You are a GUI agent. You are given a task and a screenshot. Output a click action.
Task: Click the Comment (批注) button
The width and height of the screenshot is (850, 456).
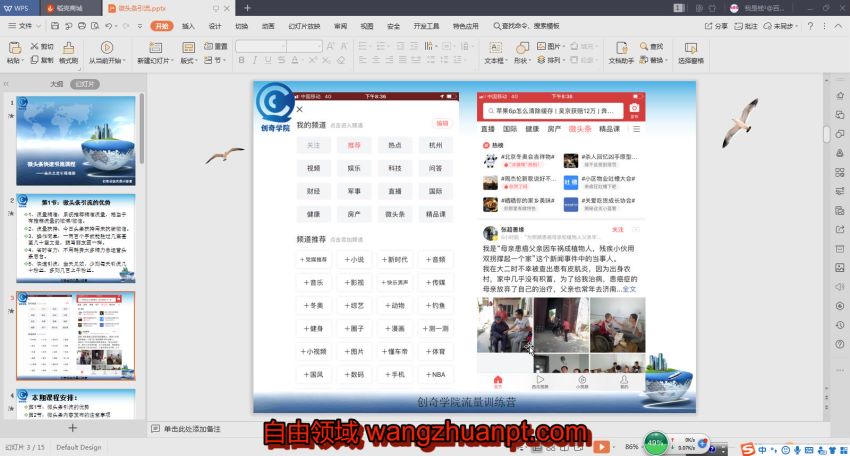(x=746, y=25)
